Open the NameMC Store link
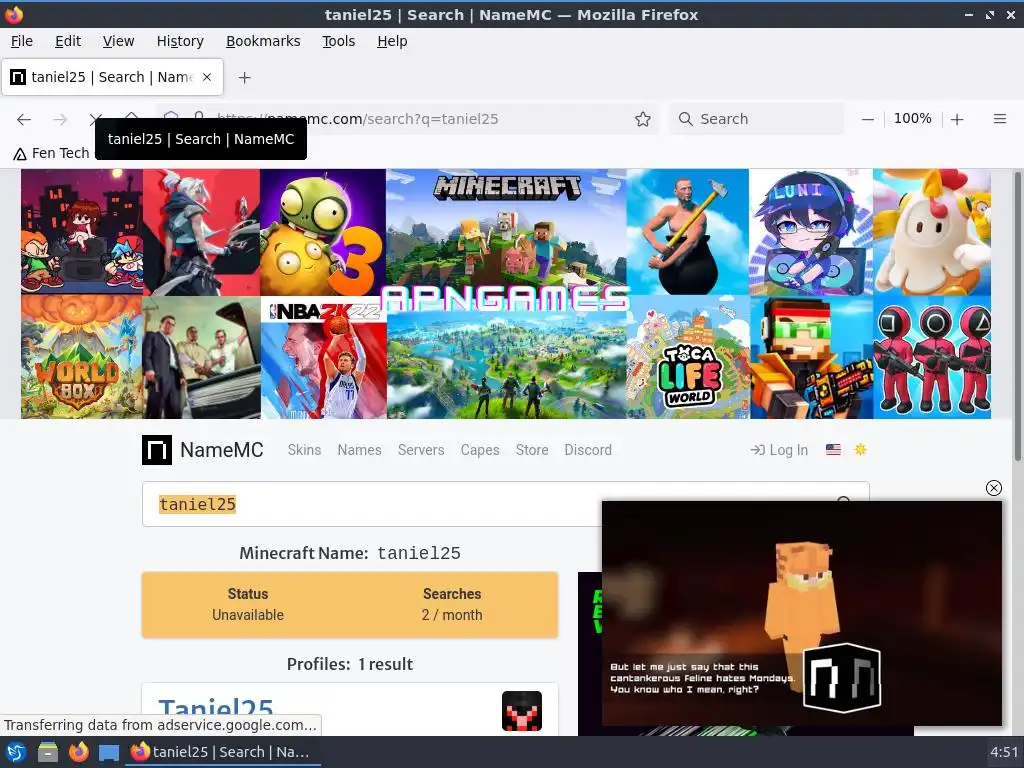Screen dimensions: 1024x768 pos(532,450)
